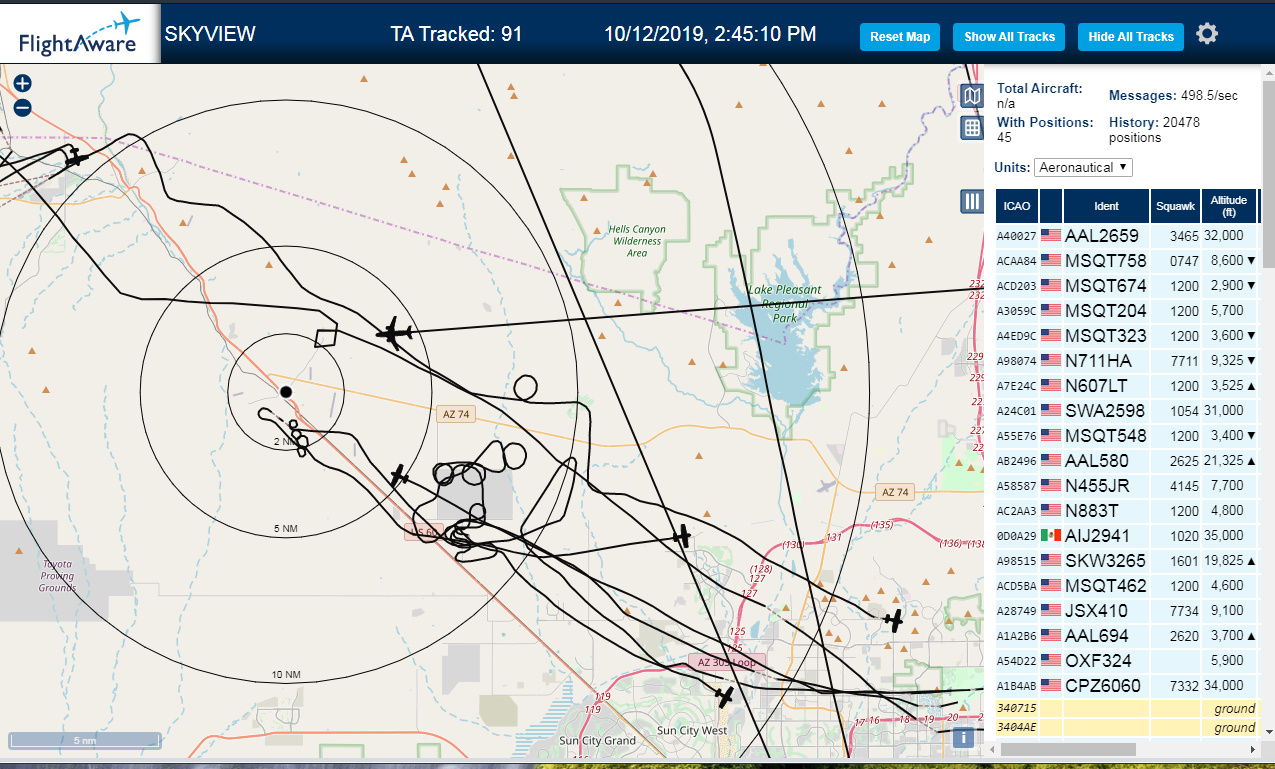
Task: Select the MSQT674 aircraft row
Action: (x=1126, y=286)
